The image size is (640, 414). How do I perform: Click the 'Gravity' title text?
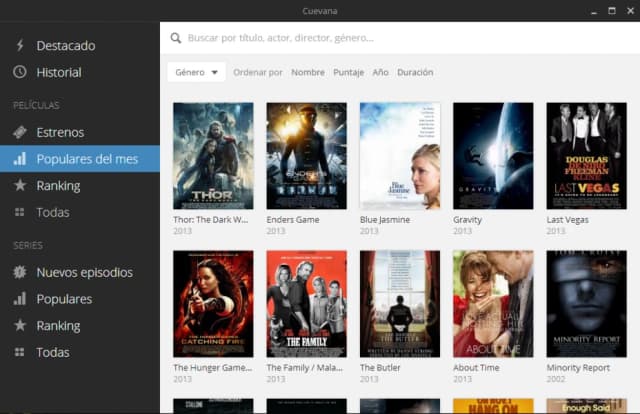pos(467,220)
